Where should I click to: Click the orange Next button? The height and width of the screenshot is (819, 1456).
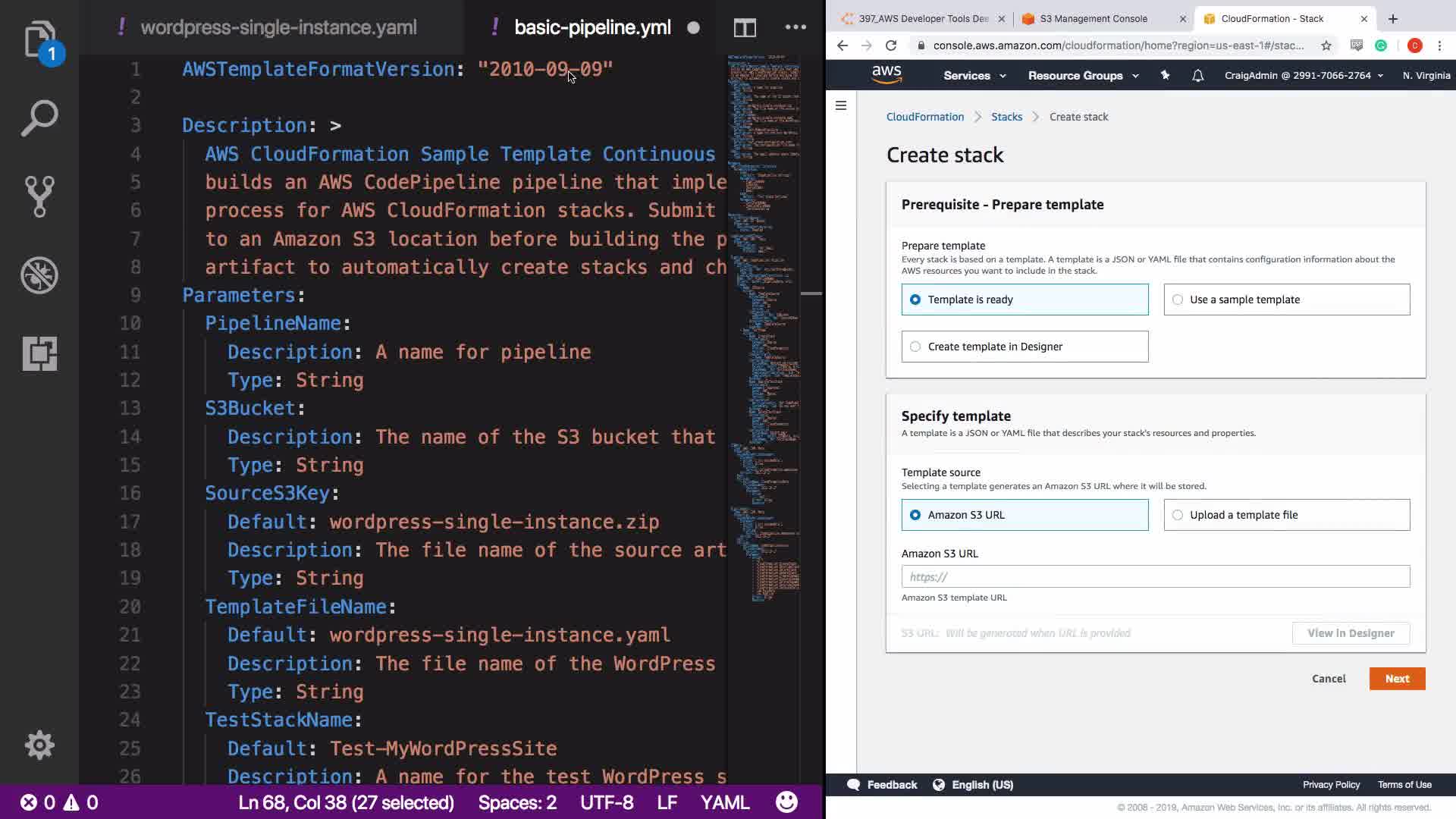point(1397,679)
